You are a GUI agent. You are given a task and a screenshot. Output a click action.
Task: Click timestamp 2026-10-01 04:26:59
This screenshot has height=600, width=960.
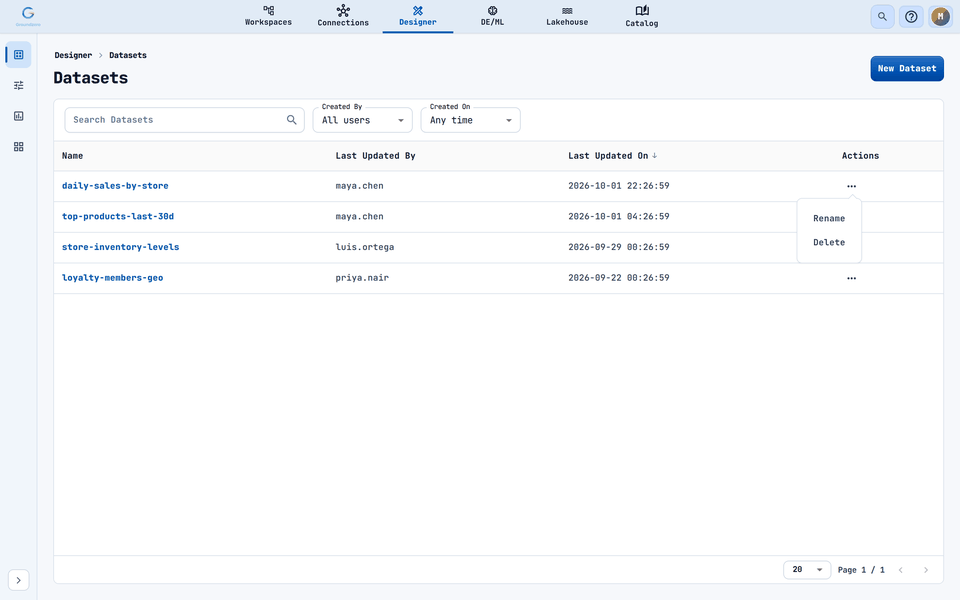618,217
